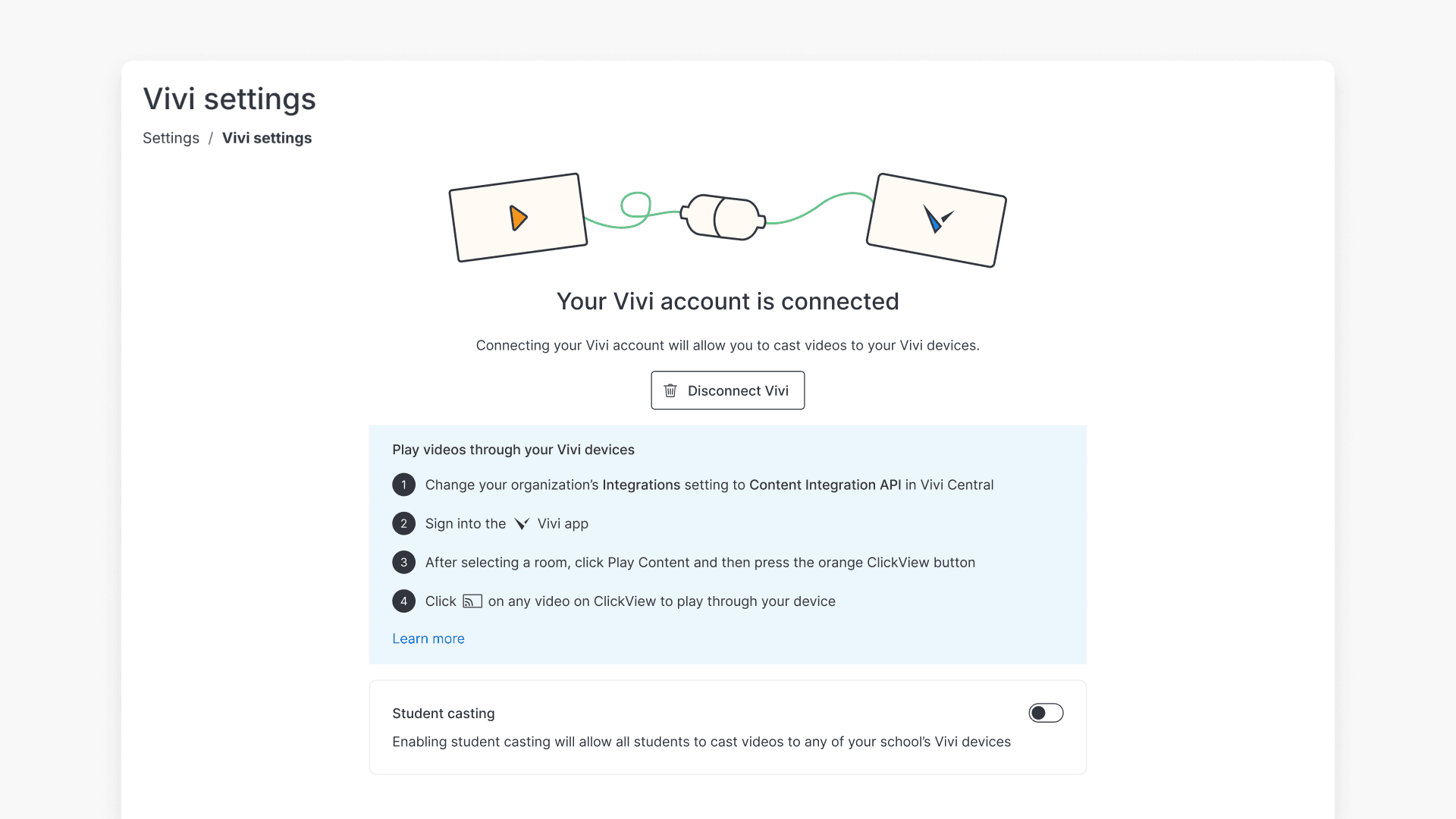Click the Vivi settings page title

(229, 99)
